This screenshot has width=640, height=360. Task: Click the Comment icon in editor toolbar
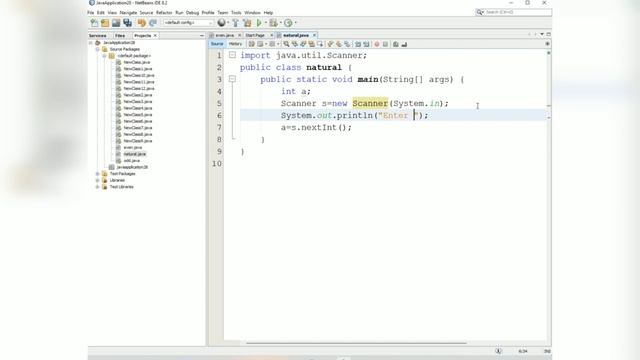point(396,44)
